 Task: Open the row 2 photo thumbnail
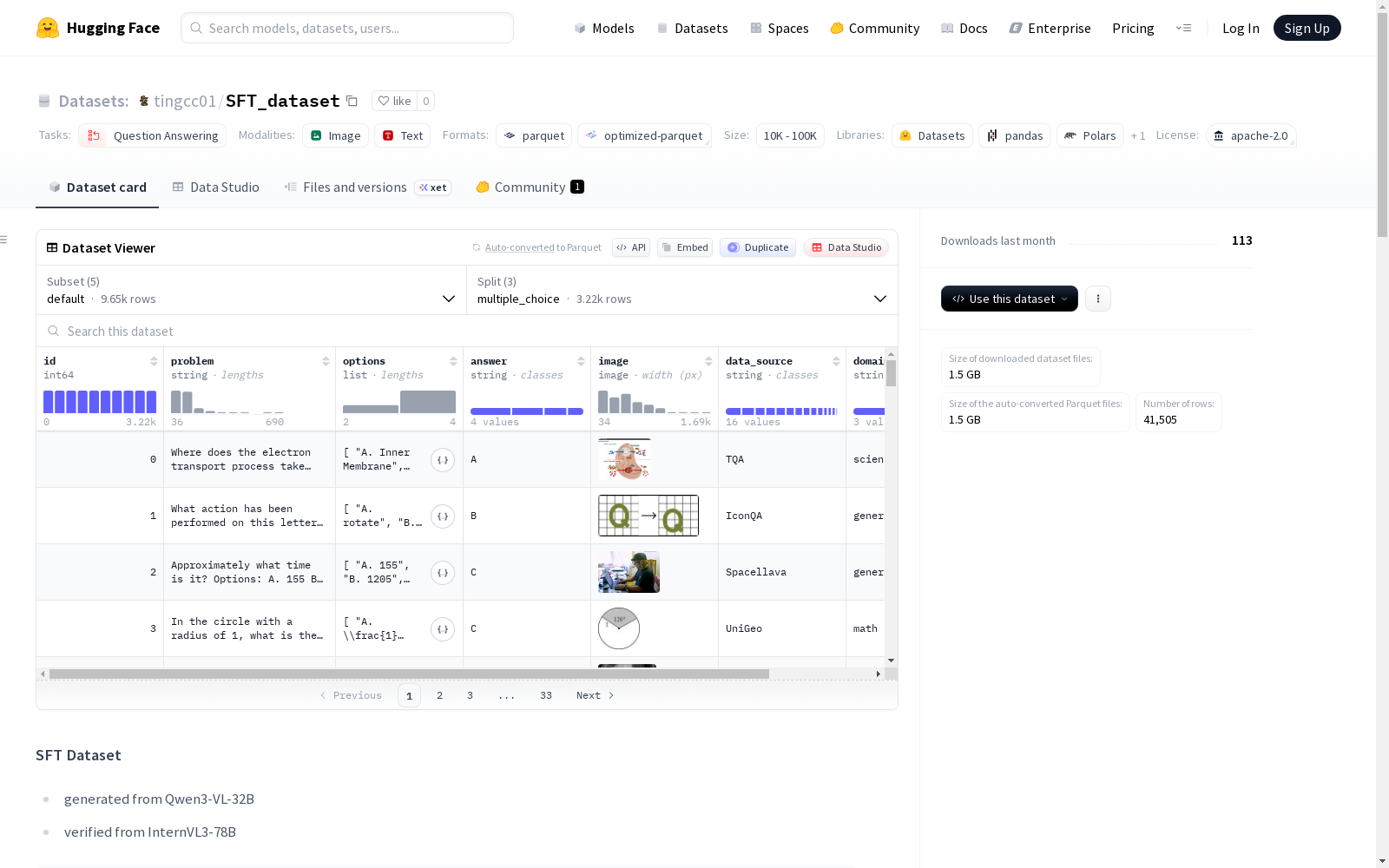(x=629, y=572)
